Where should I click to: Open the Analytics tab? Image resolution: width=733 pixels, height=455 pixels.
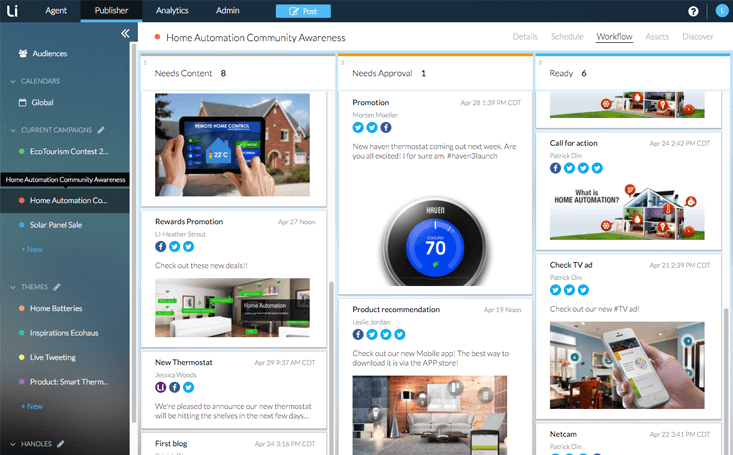click(172, 10)
